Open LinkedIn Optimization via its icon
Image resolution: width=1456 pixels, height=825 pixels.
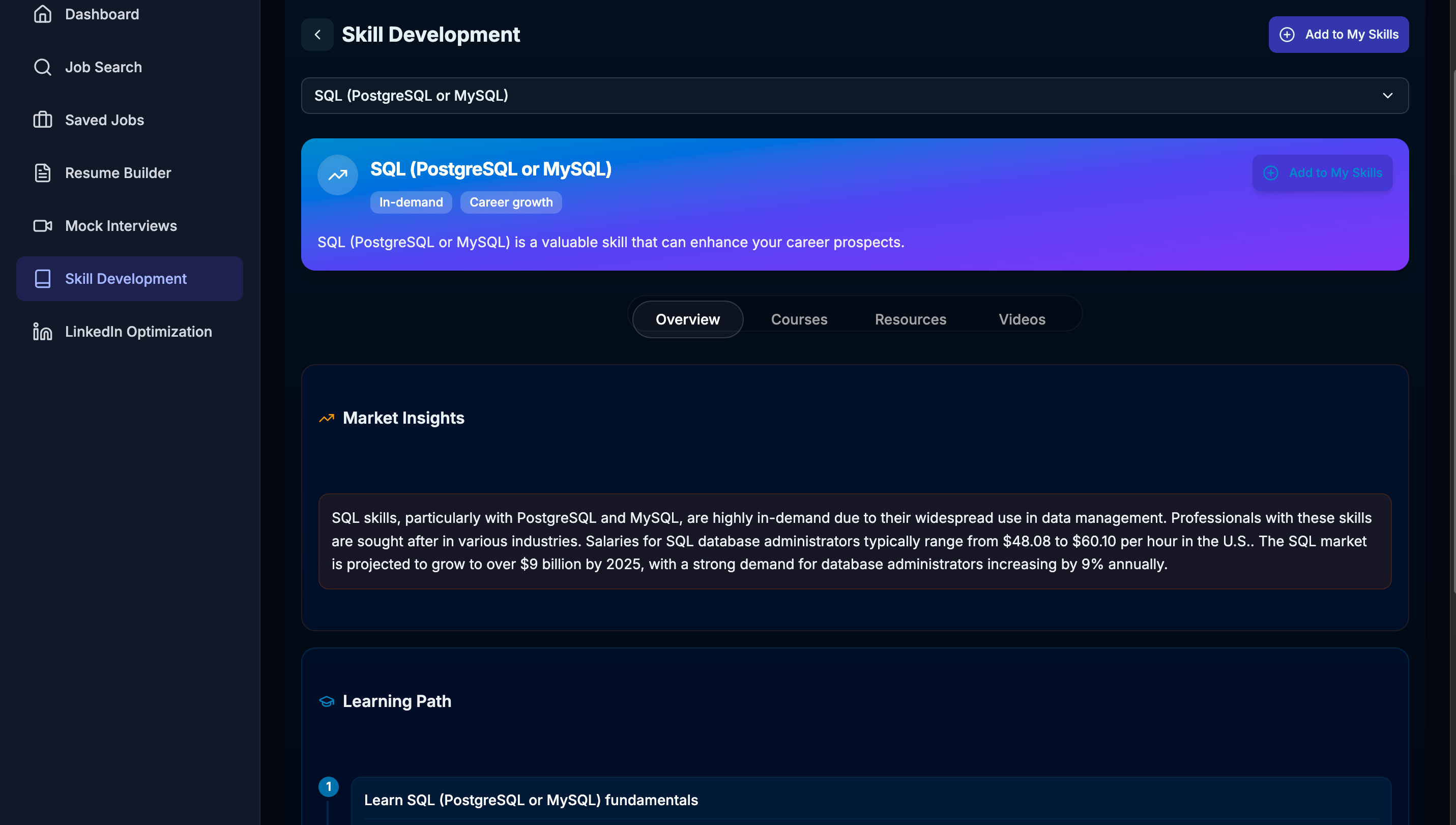pyautogui.click(x=43, y=332)
